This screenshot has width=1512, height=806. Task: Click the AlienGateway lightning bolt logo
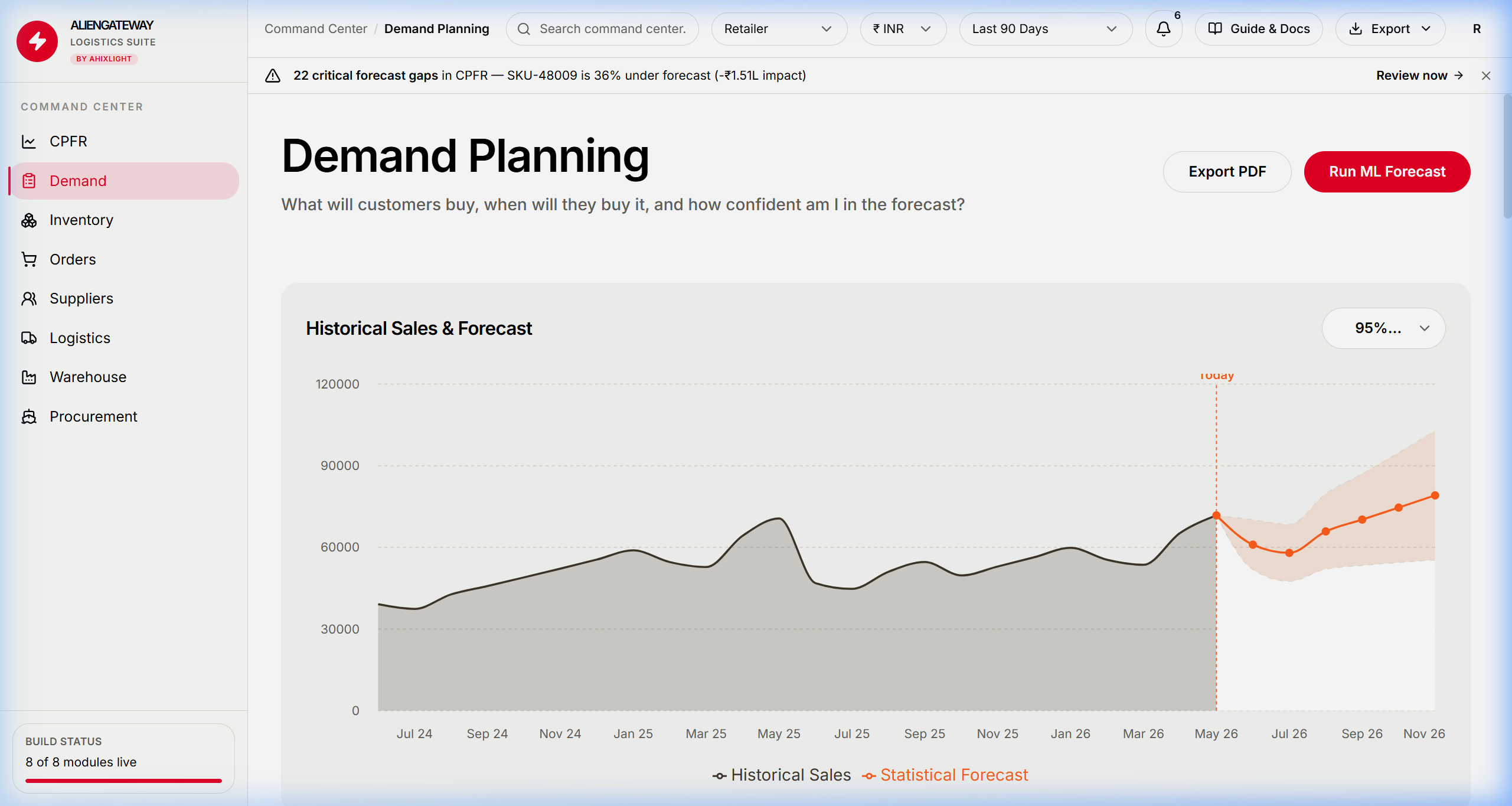pos(37,41)
